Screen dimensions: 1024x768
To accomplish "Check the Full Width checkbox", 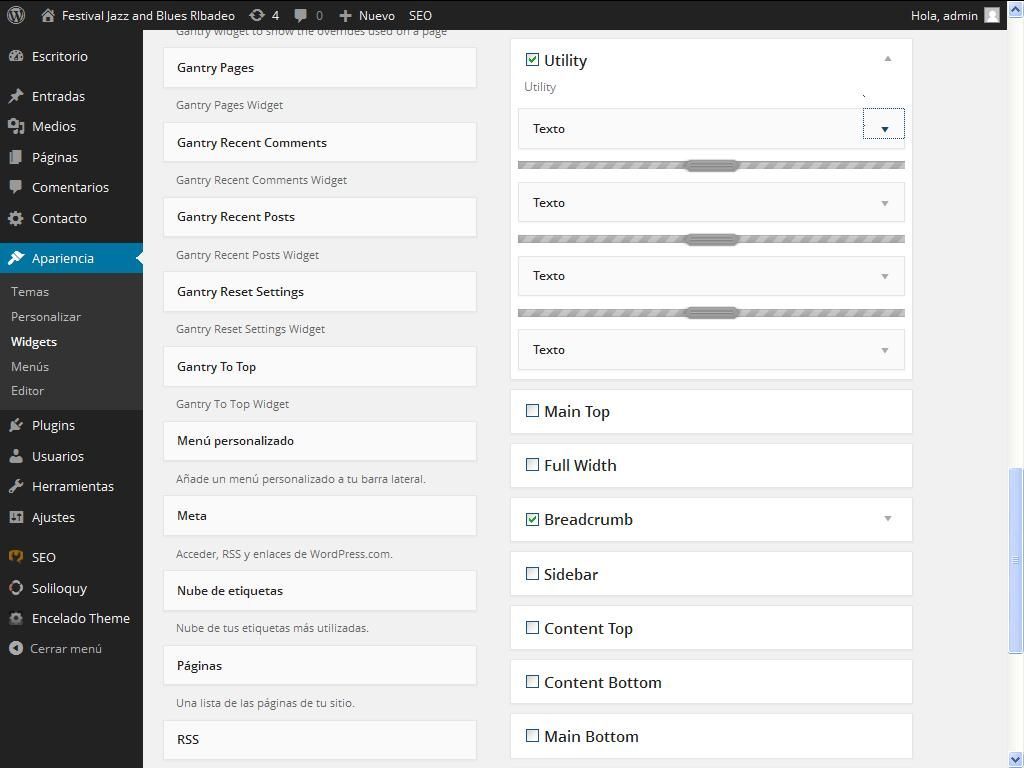I will (x=532, y=465).
